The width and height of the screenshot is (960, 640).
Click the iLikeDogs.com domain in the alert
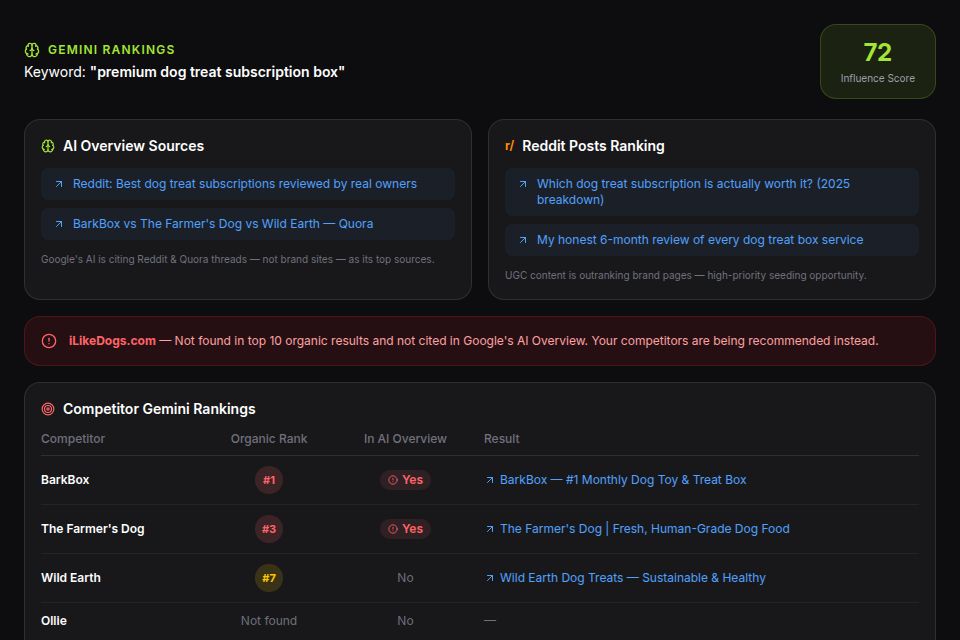112,341
